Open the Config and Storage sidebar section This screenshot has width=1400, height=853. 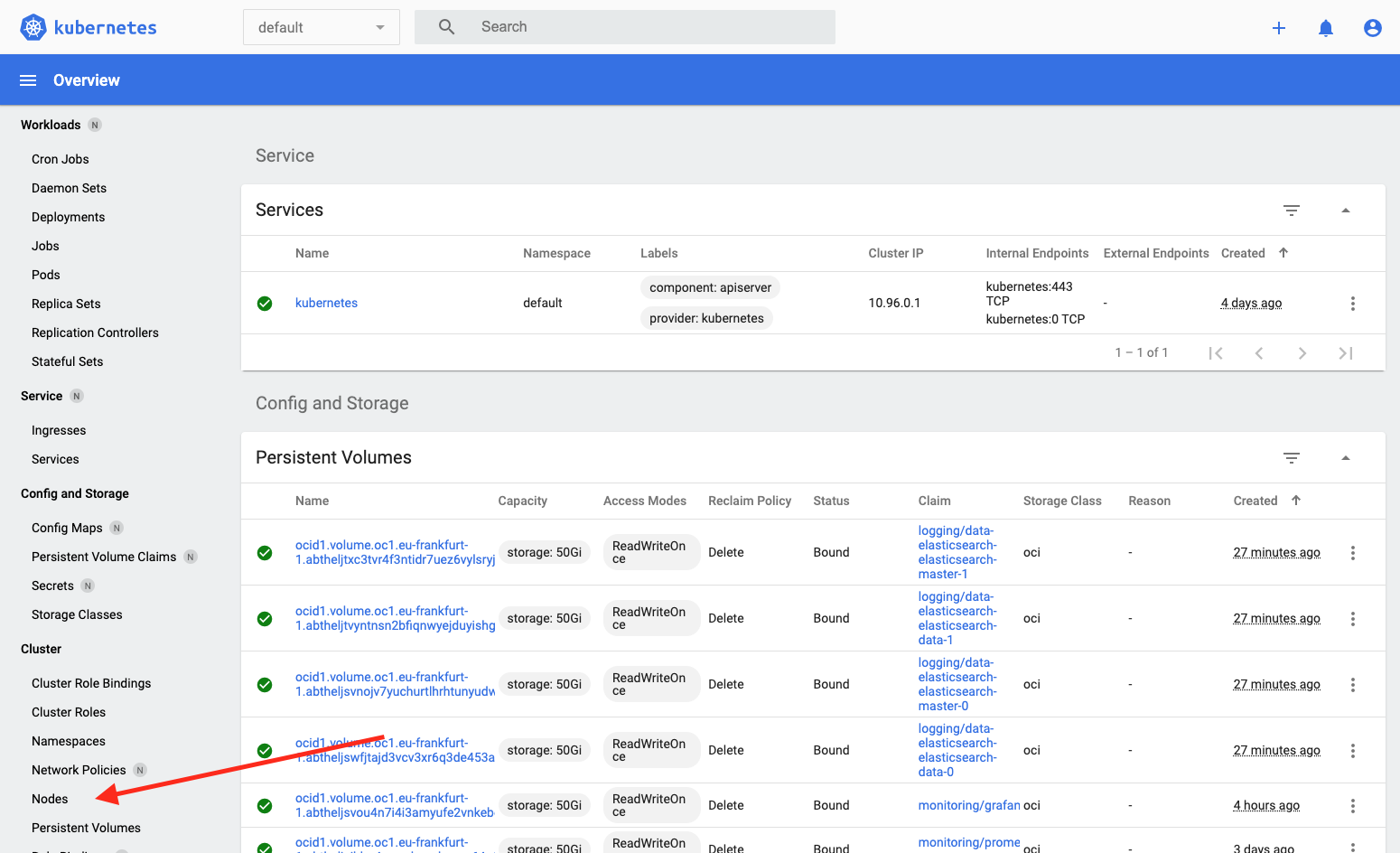point(75,493)
